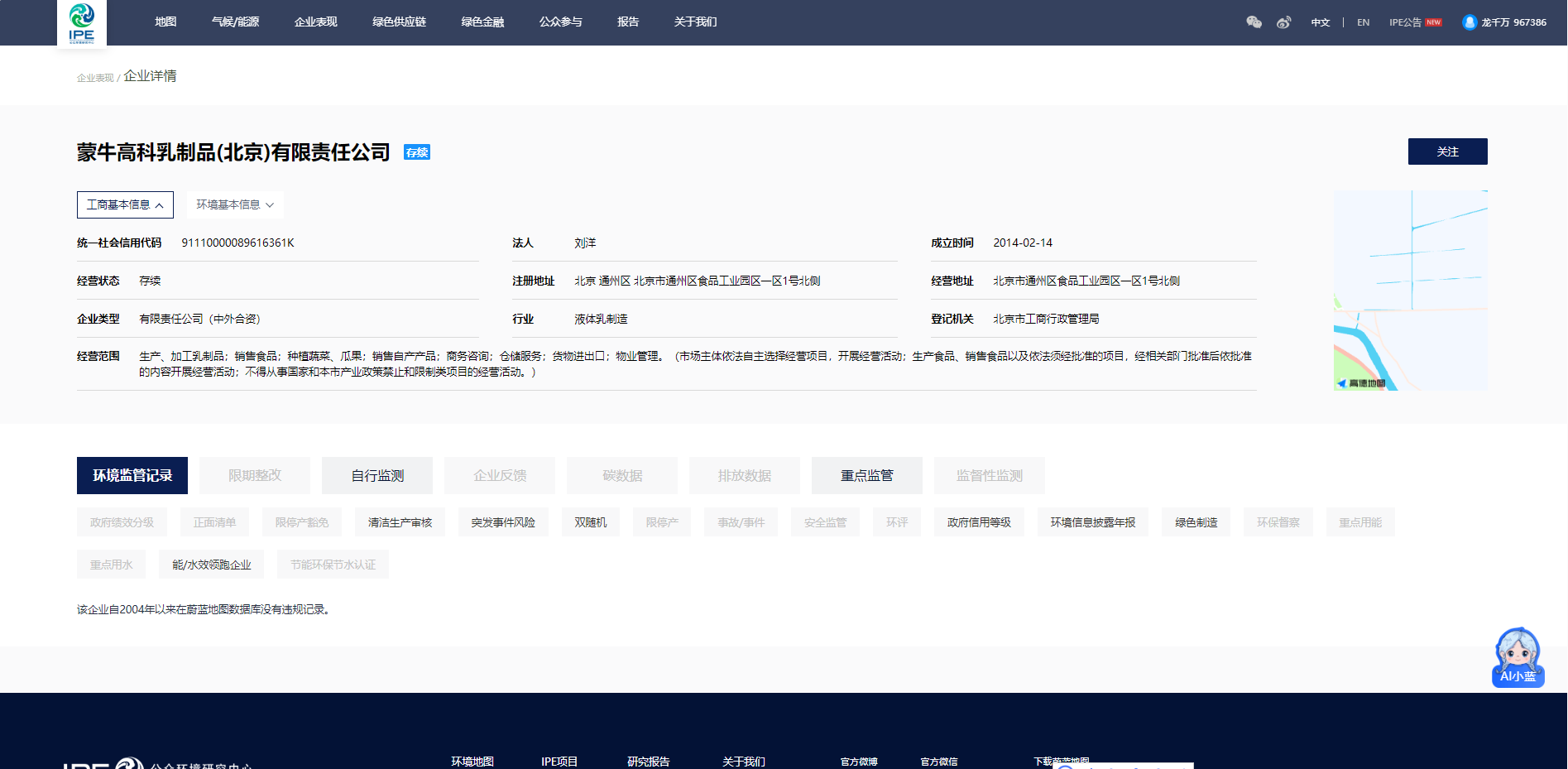Open the 企业表现 menu
This screenshot has width=1568, height=769.
[315, 22]
